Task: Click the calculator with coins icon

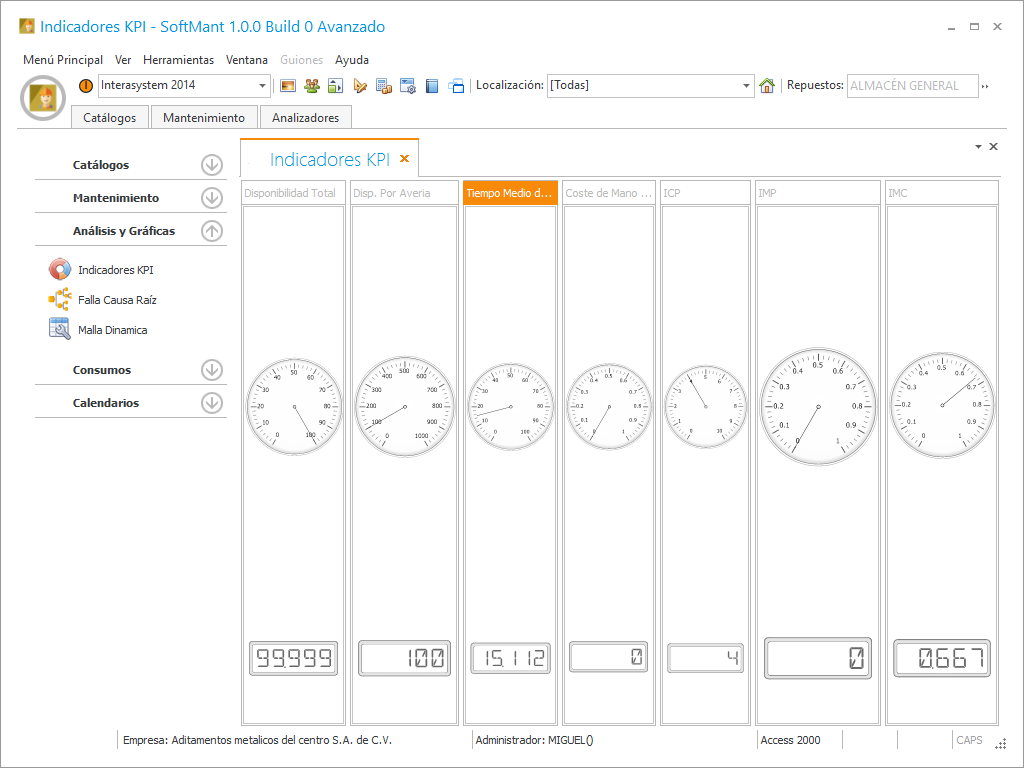Action: coord(384,86)
